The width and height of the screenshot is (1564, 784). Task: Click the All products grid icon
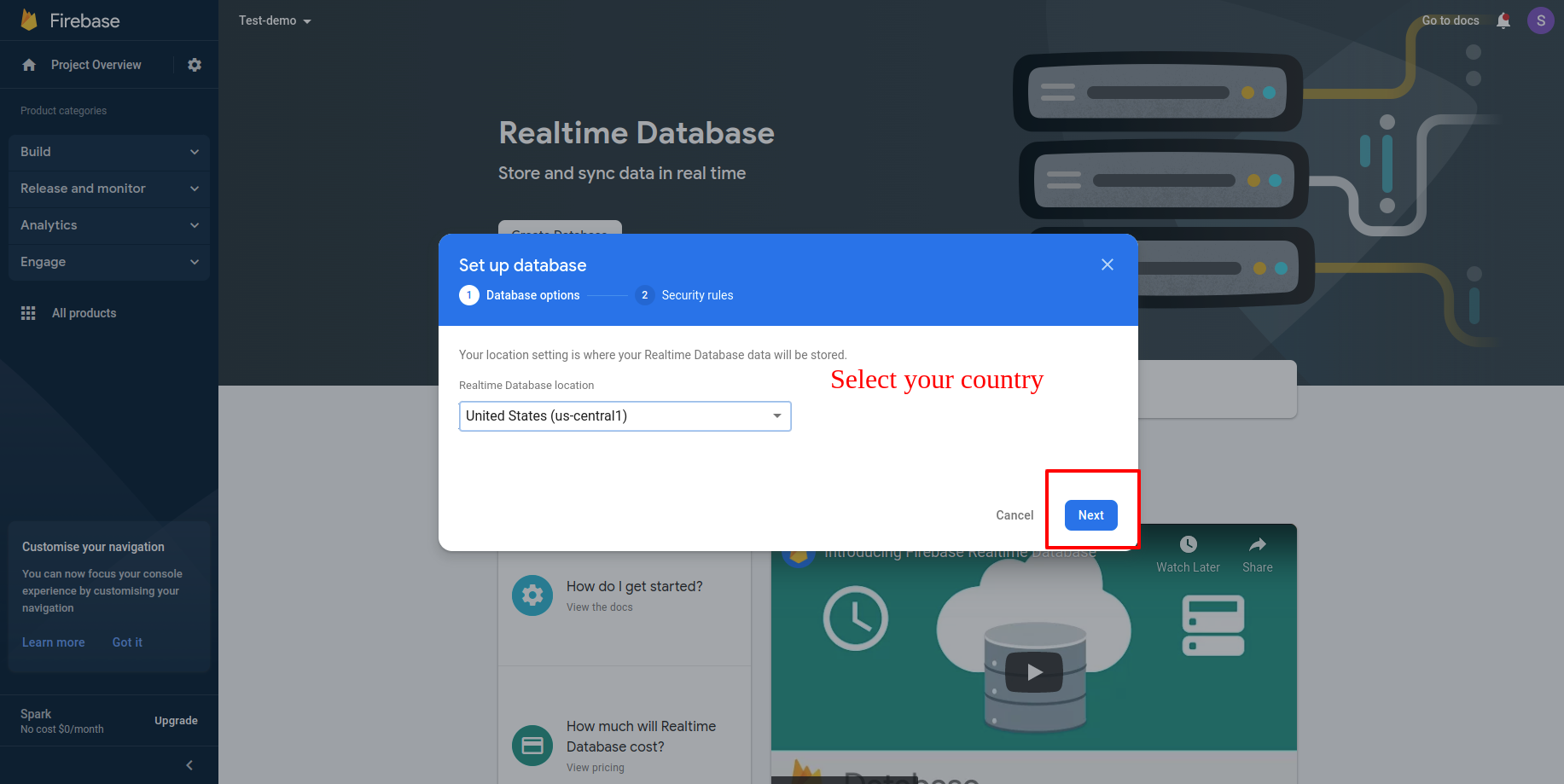coord(28,313)
